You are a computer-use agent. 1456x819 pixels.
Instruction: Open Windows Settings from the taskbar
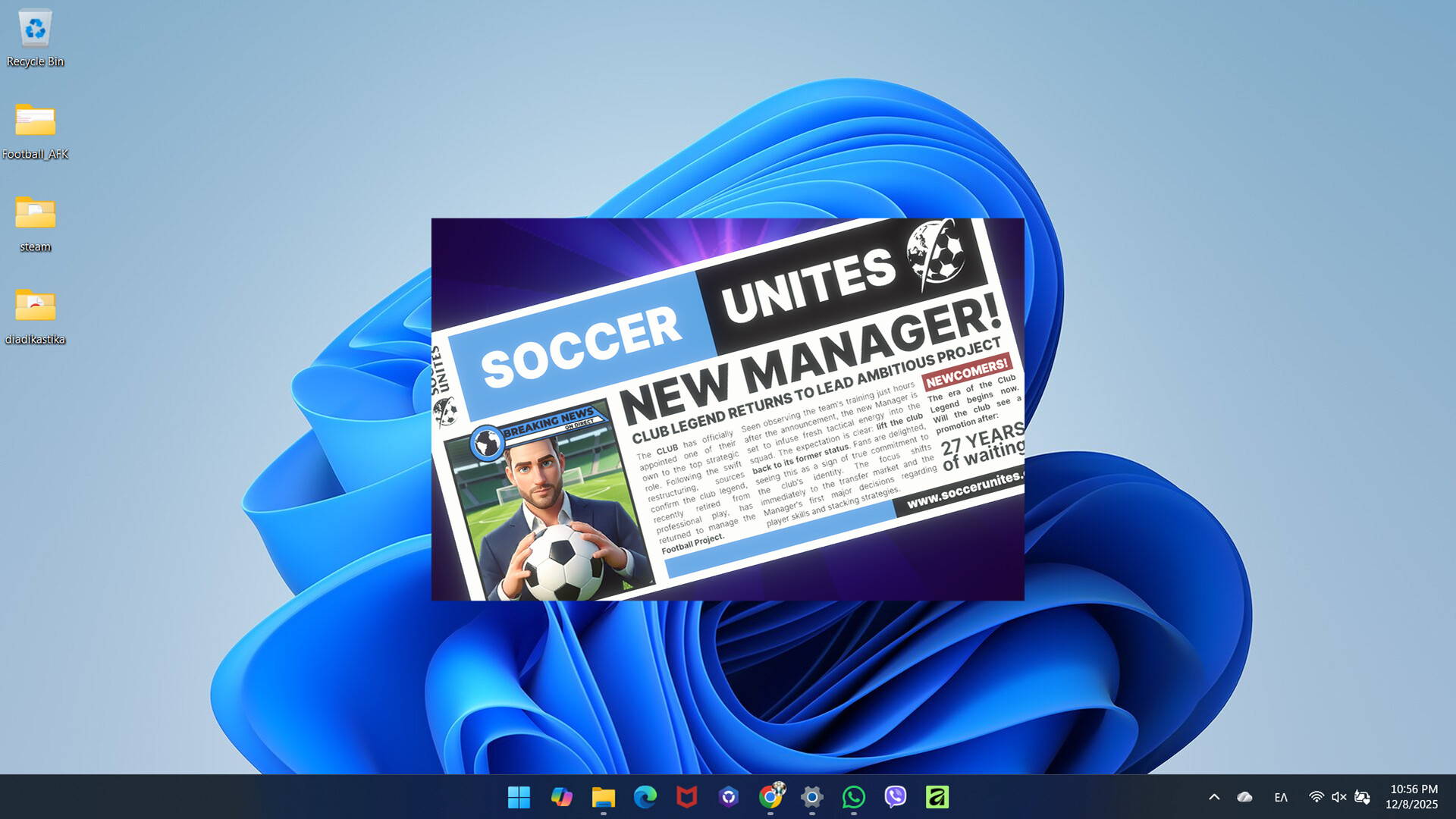point(812,797)
